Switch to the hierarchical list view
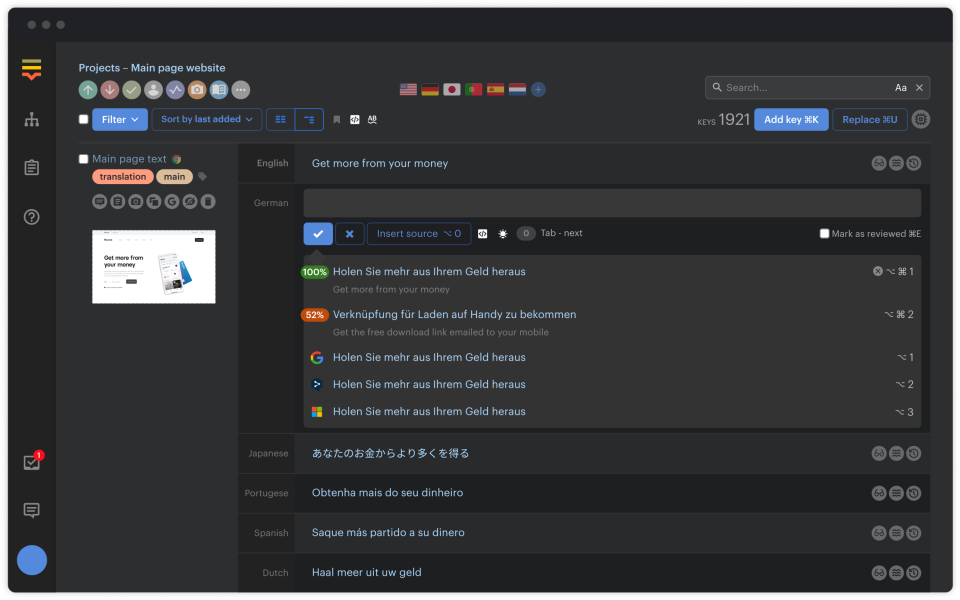Image resolution: width=960 pixels, height=600 pixels. pos(309,119)
